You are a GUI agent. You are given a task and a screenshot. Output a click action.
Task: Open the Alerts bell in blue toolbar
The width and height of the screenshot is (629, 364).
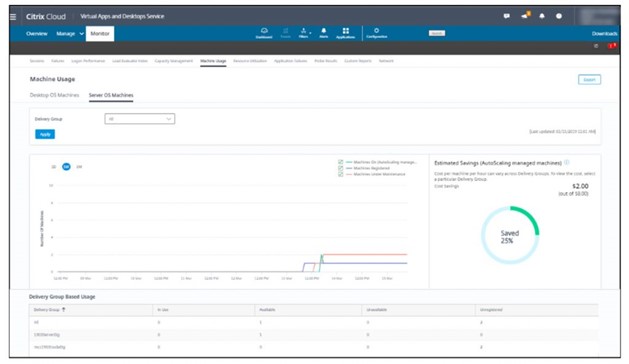pos(323,33)
